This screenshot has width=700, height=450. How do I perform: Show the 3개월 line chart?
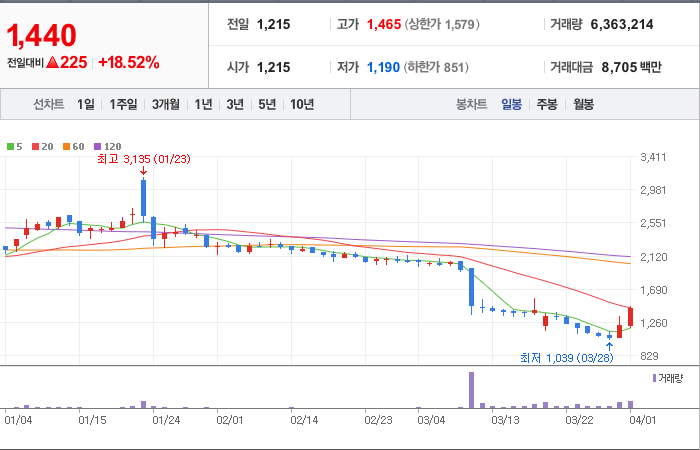[166, 104]
